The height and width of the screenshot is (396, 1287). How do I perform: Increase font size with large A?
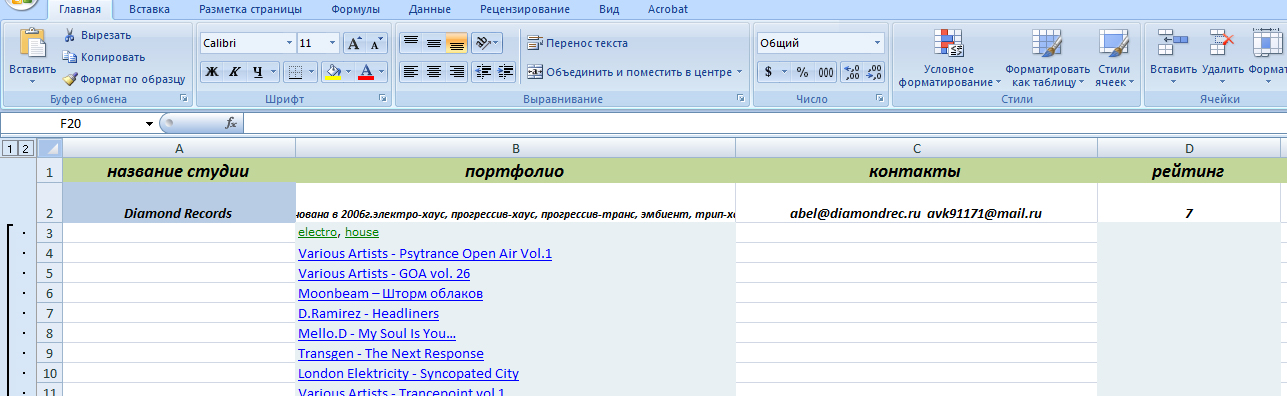[354, 43]
